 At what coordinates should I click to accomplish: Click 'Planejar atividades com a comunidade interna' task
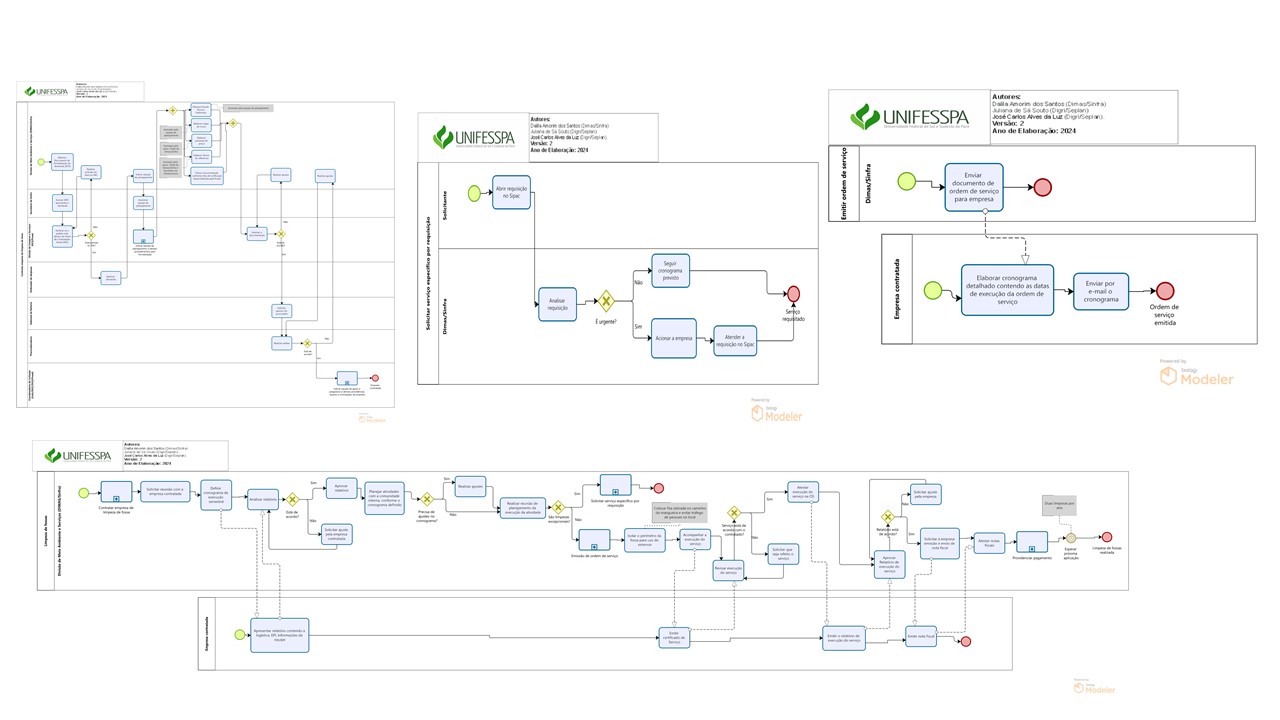tap(385, 498)
